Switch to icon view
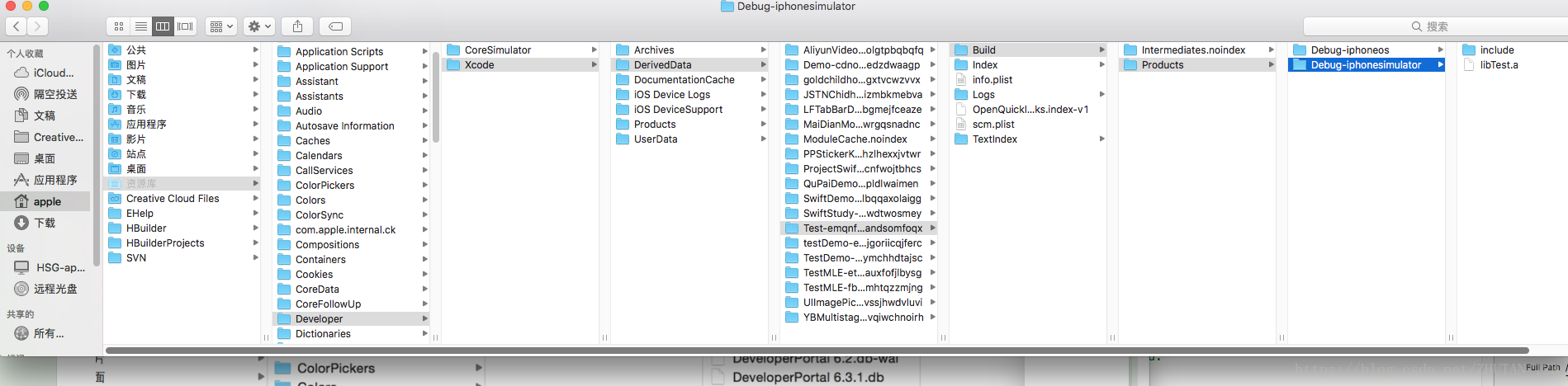 pos(118,26)
